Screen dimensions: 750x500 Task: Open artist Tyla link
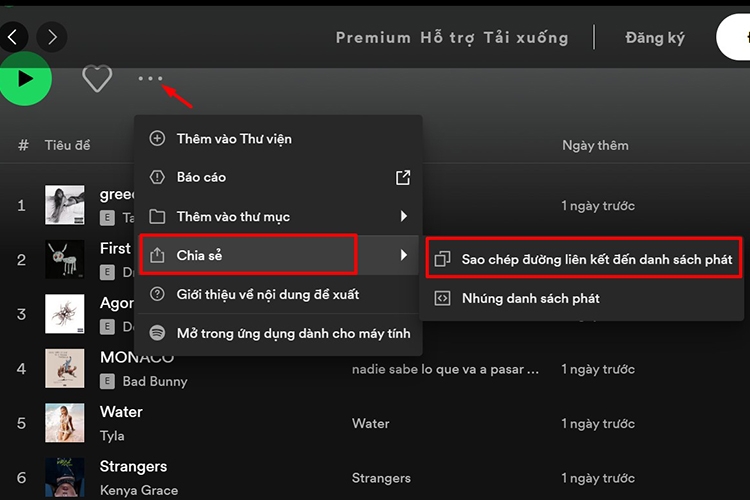pos(112,436)
